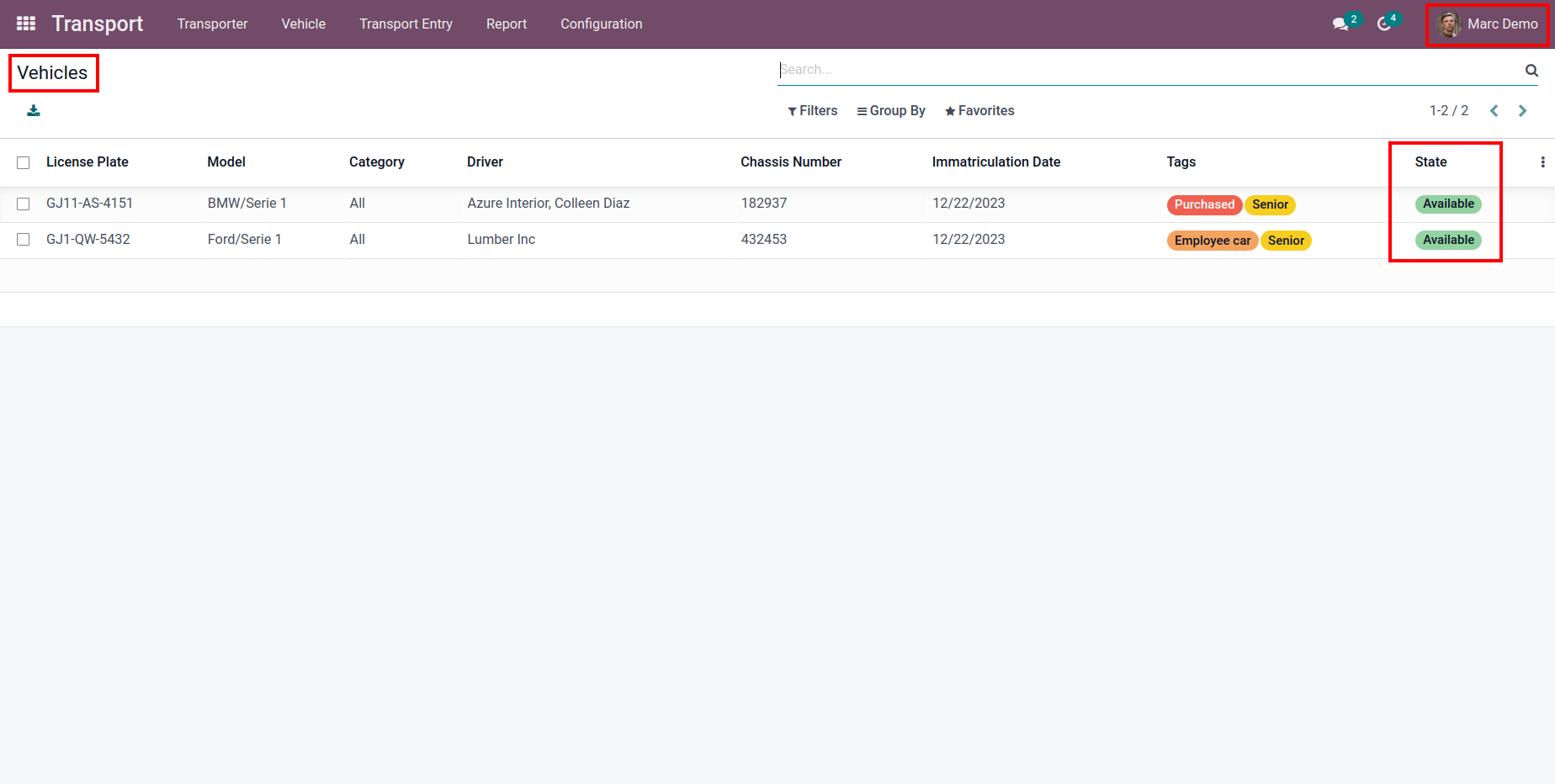Viewport: 1555px width, 784px height.
Task: Click the orange Employee car tag
Action: 1213,241
